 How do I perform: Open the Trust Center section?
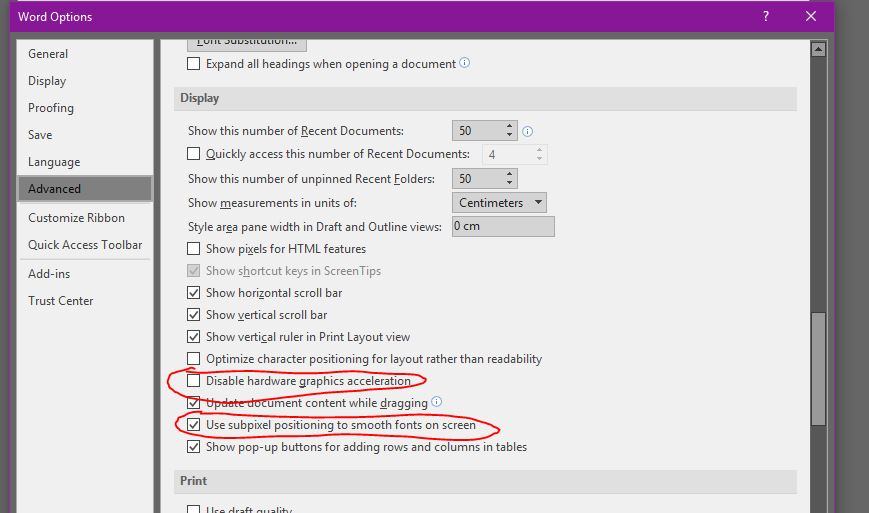tap(60, 301)
